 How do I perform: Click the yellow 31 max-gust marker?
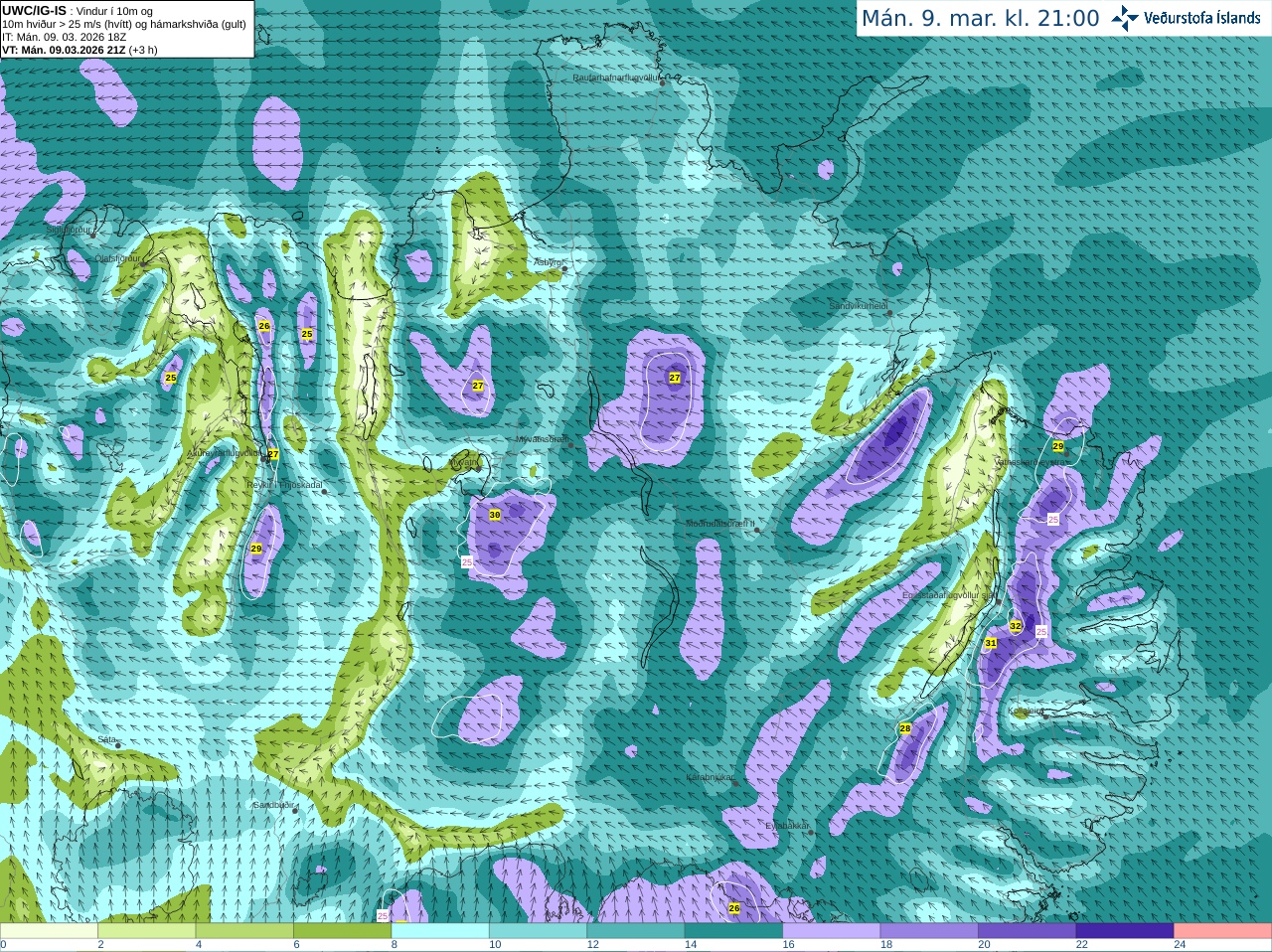pos(991,644)
